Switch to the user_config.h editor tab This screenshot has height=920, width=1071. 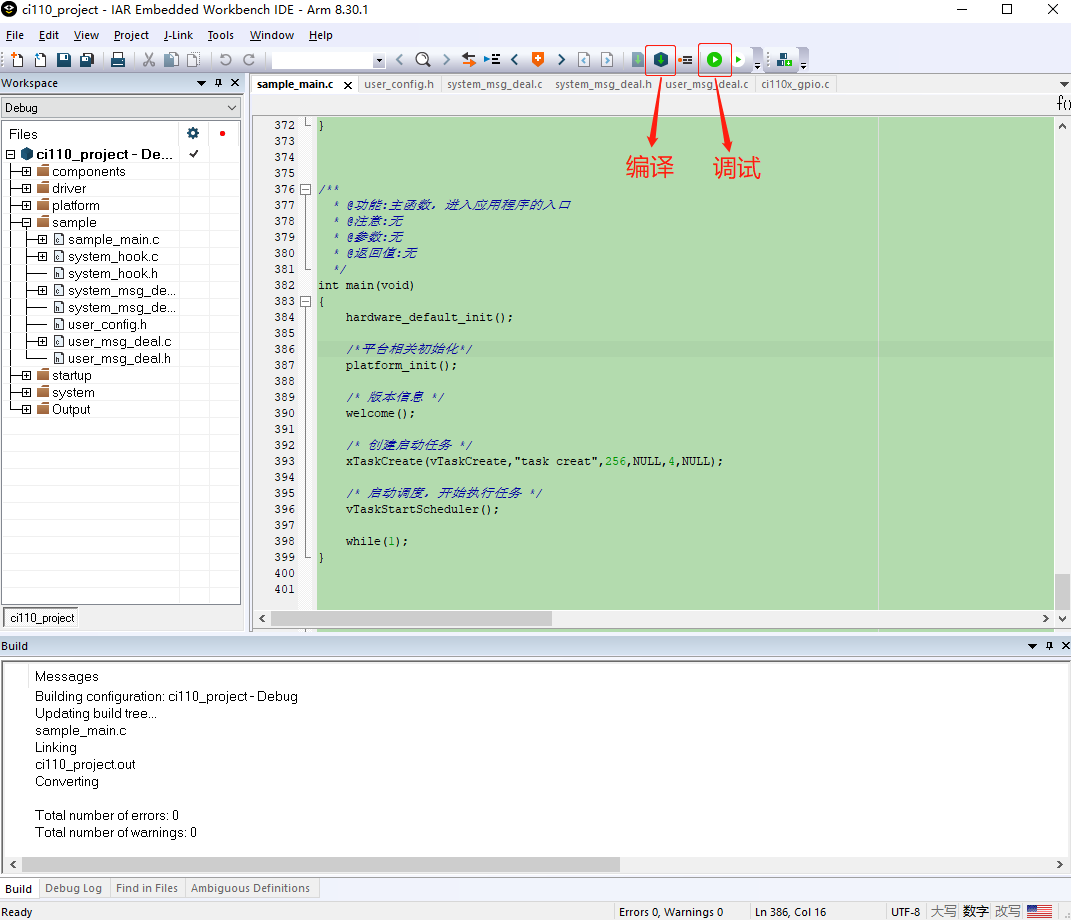coord(399,84)
